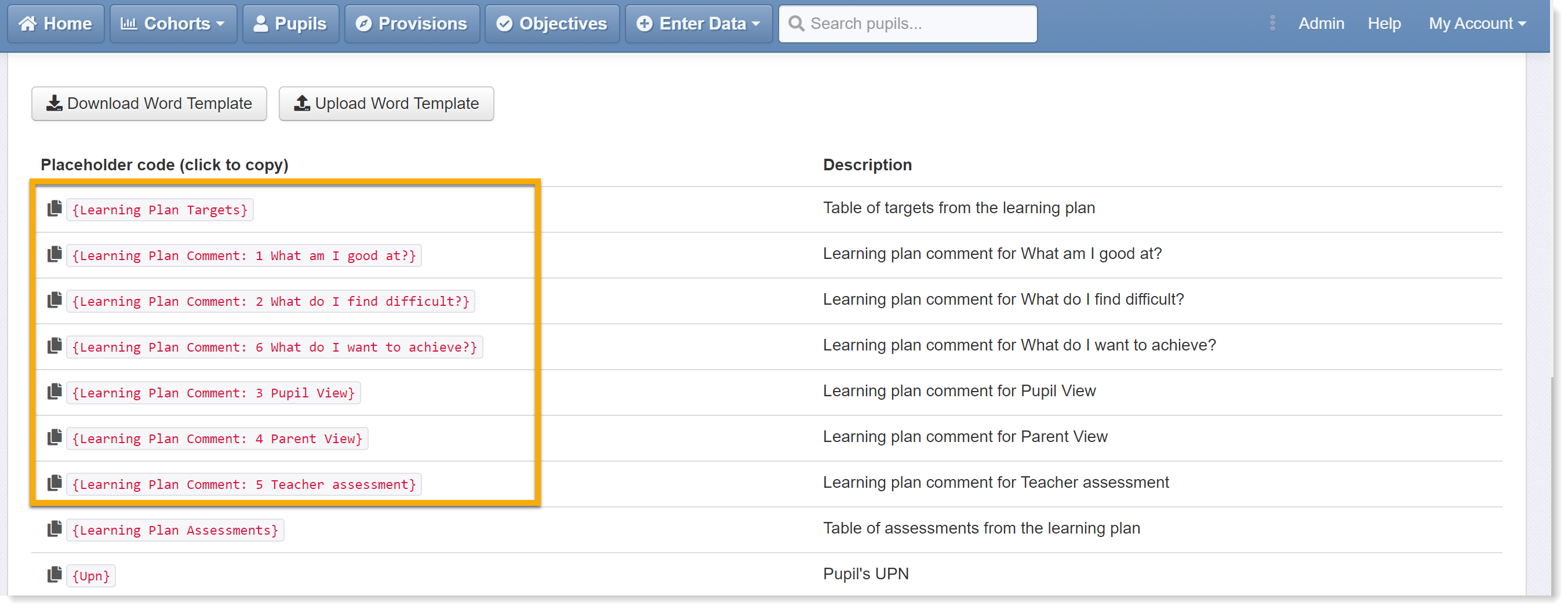
Task: Click copy icon for Learning Plan Assessments
Action: click(55, 529)
